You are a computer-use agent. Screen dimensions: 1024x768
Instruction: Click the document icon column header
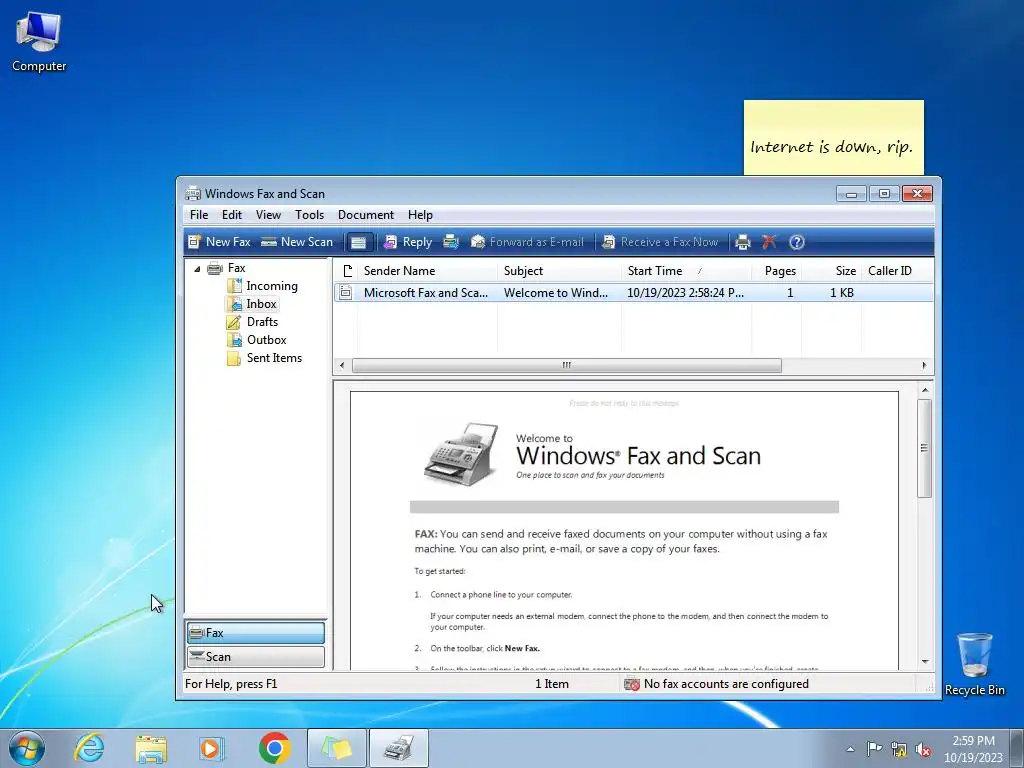[346, 271]
